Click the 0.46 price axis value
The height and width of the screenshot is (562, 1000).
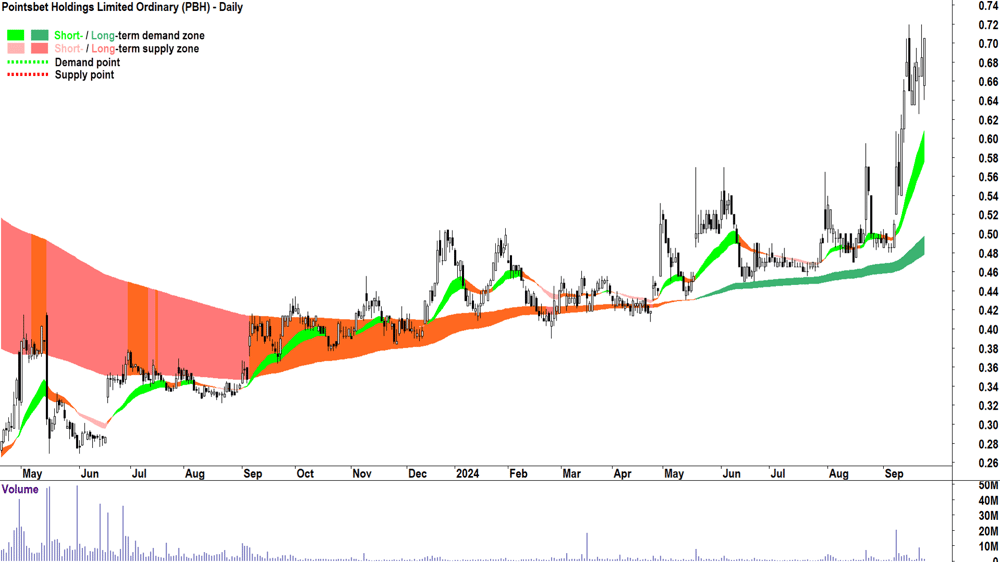tap(988, 272)
